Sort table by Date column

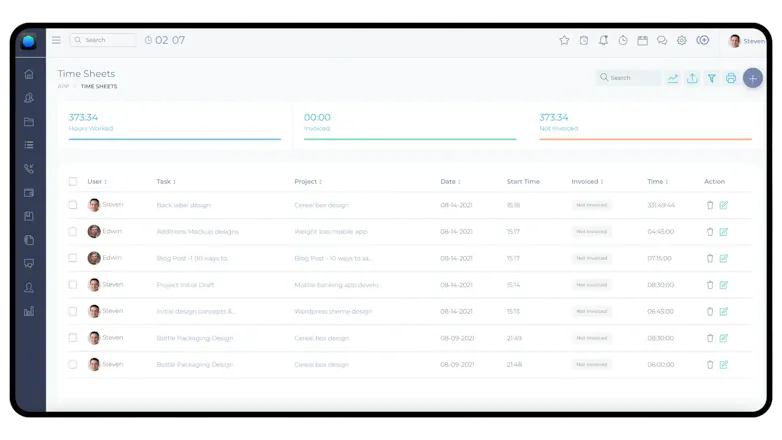coord(450,182)
